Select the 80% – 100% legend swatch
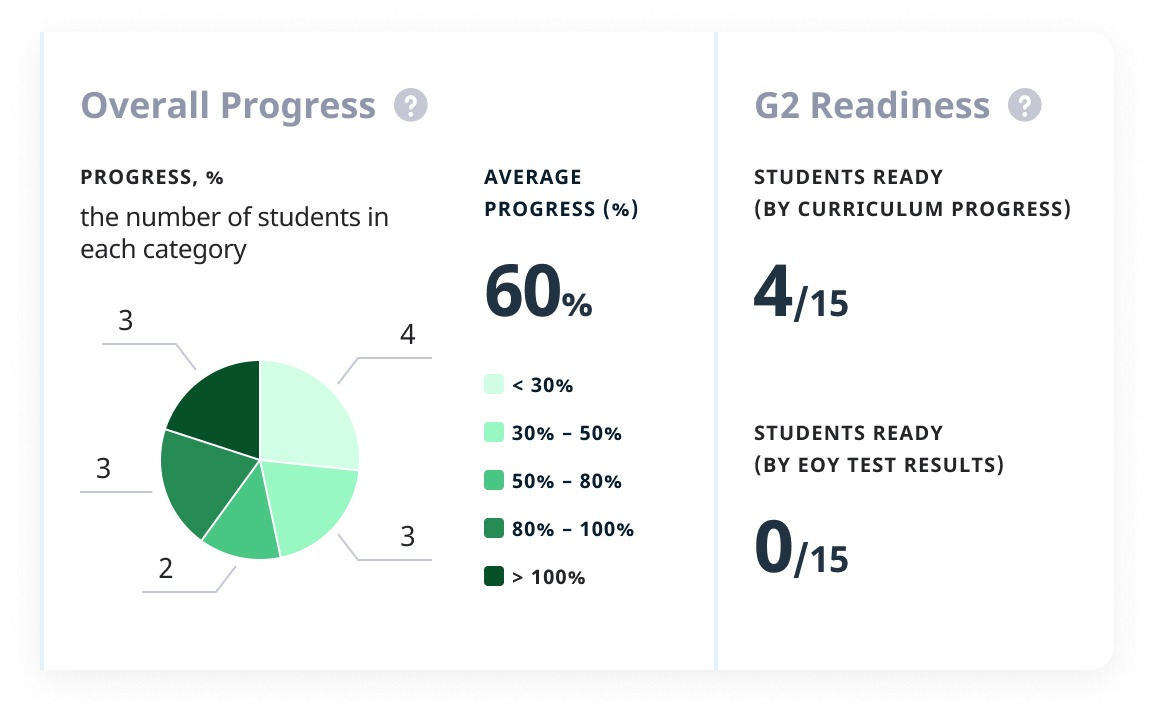1154x718 pixels. click(x=493, y=529)
